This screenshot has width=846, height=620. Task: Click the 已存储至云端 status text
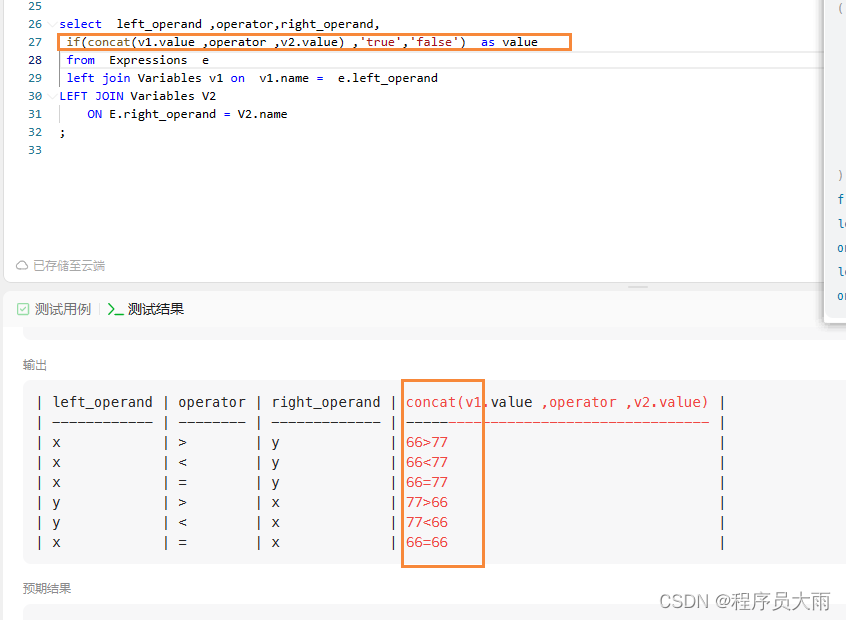point(69,265)
